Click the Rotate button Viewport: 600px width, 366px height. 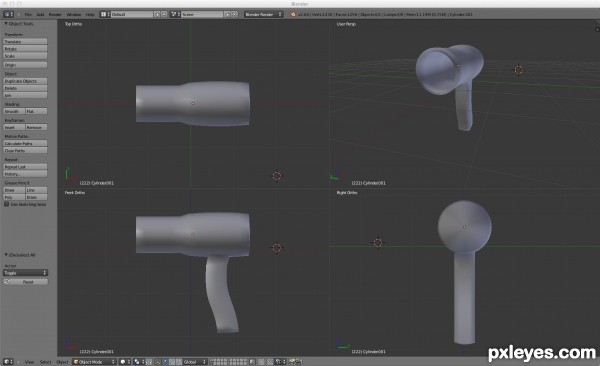[25, 49]
